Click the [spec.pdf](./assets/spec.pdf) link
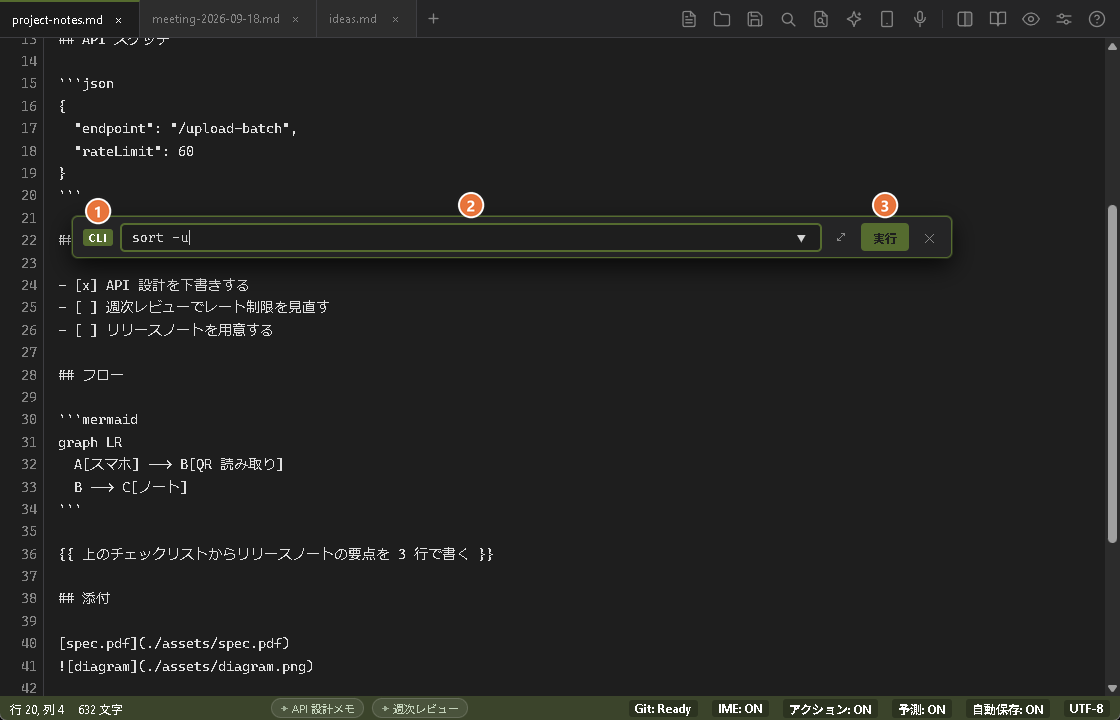The height and width of the screenshot is (720, 1120). (x=174, y=643)
